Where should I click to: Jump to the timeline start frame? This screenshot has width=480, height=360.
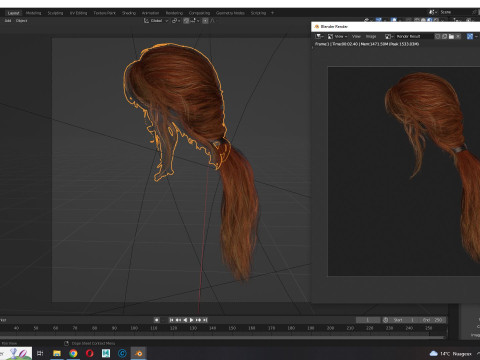click(x=171, y=320)
